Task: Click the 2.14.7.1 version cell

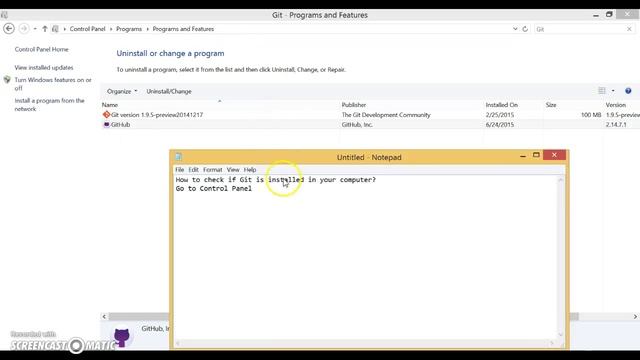Action: click(616, 125)
